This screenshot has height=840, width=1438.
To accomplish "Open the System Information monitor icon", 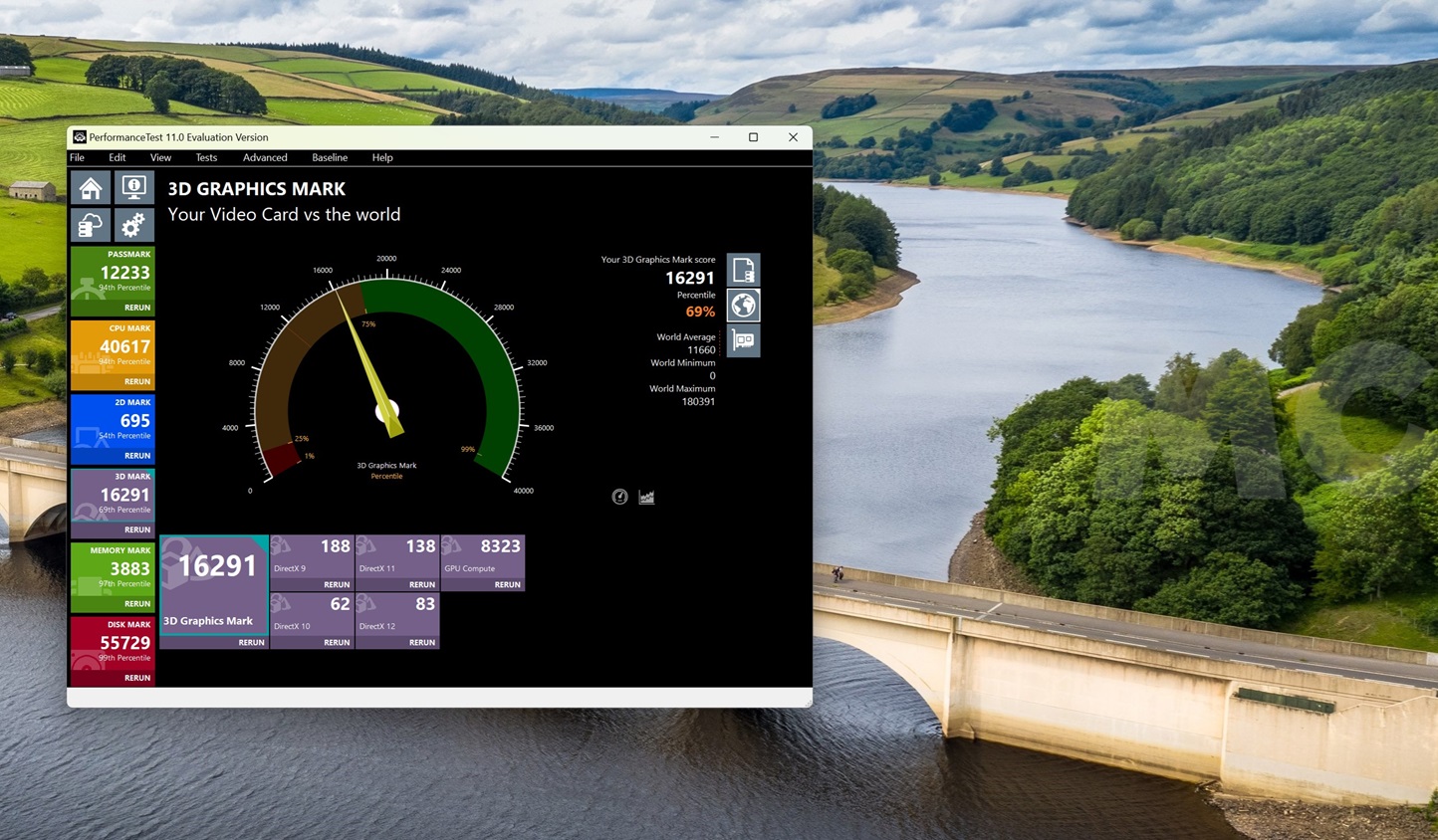I will point(133,188).
